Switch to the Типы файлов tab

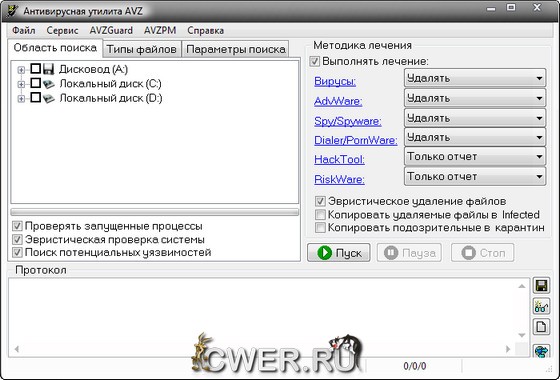click(142, 49)
